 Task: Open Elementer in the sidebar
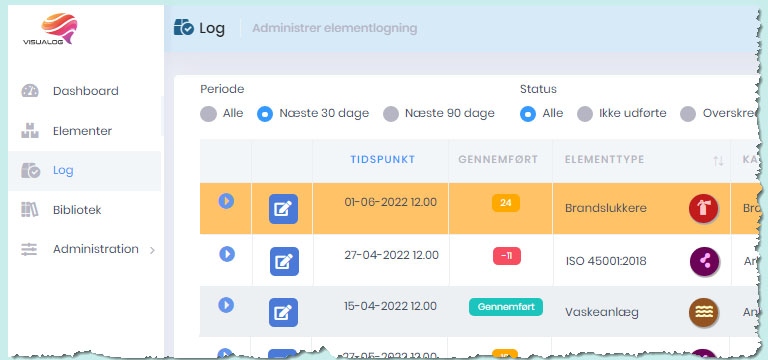click(x=82, y=131)
